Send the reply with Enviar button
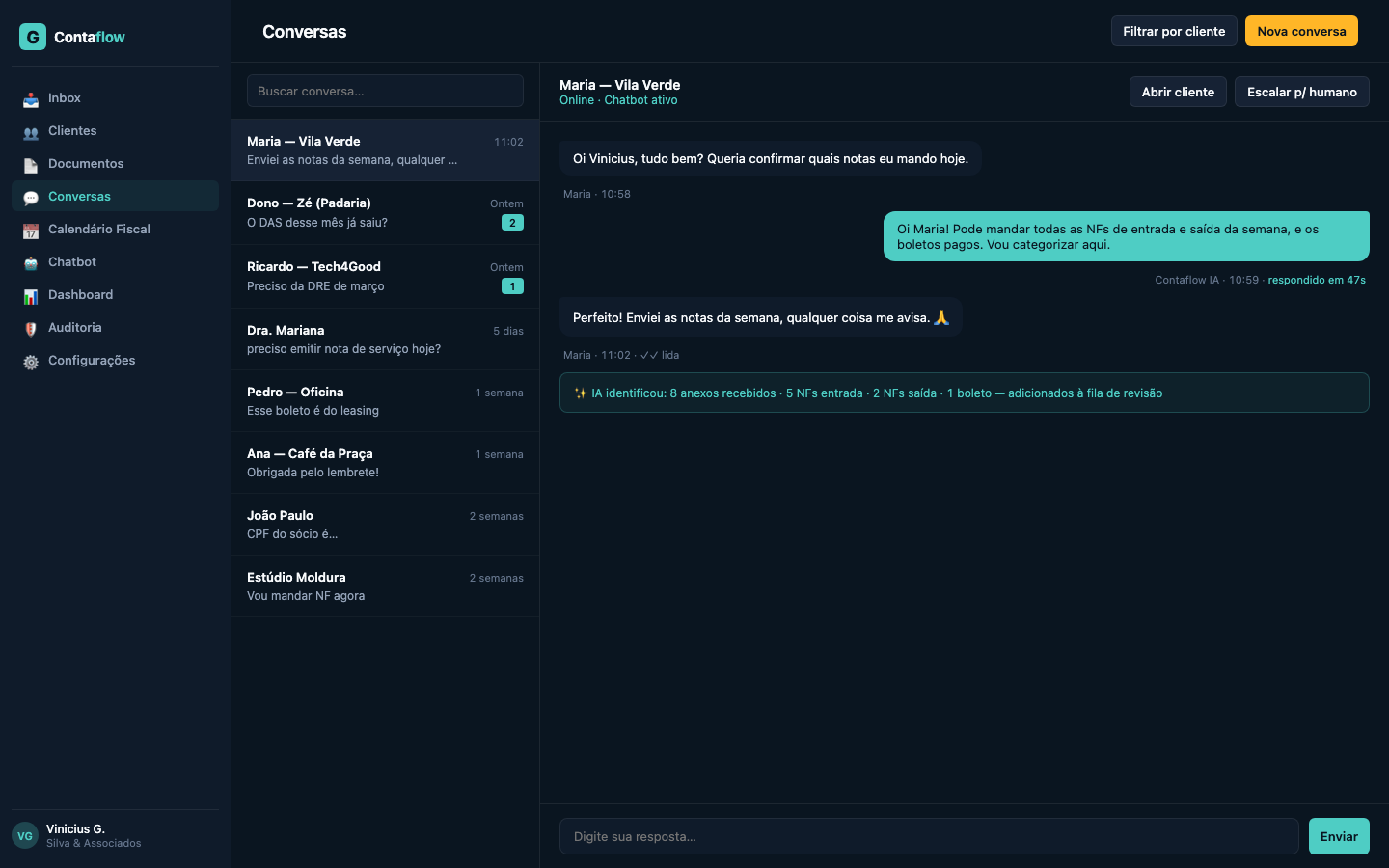This screenshot has height=868, width=1389. click(x=1338, y=836)
